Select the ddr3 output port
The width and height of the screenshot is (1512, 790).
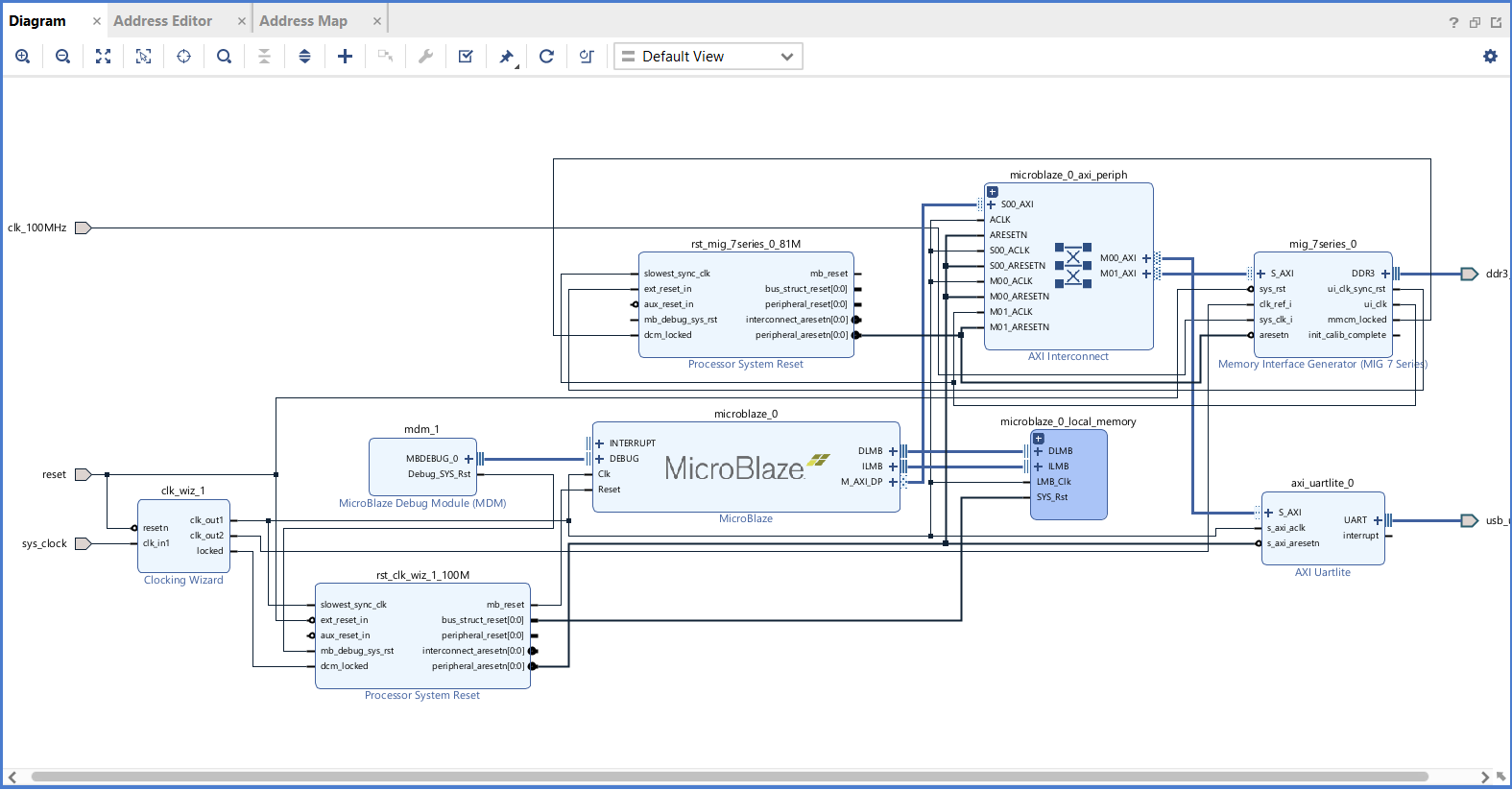(1470, 275)
